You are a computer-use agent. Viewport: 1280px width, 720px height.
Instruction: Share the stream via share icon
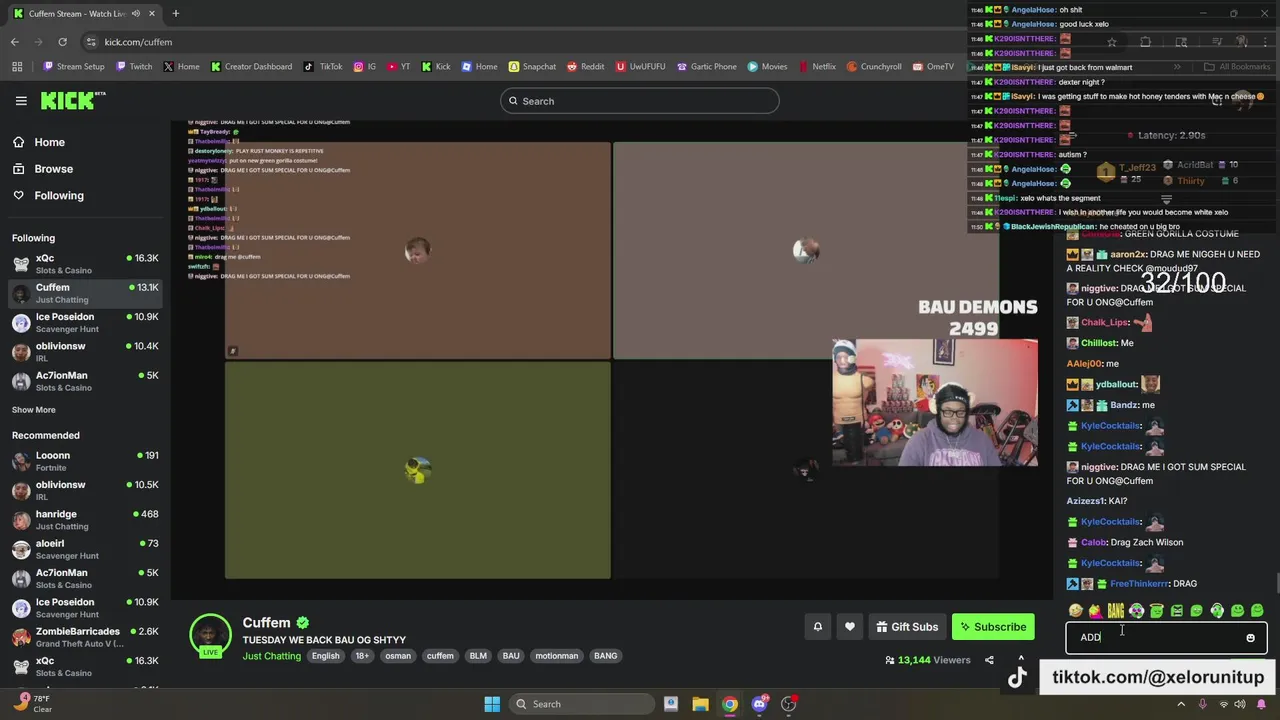[989, 660]
